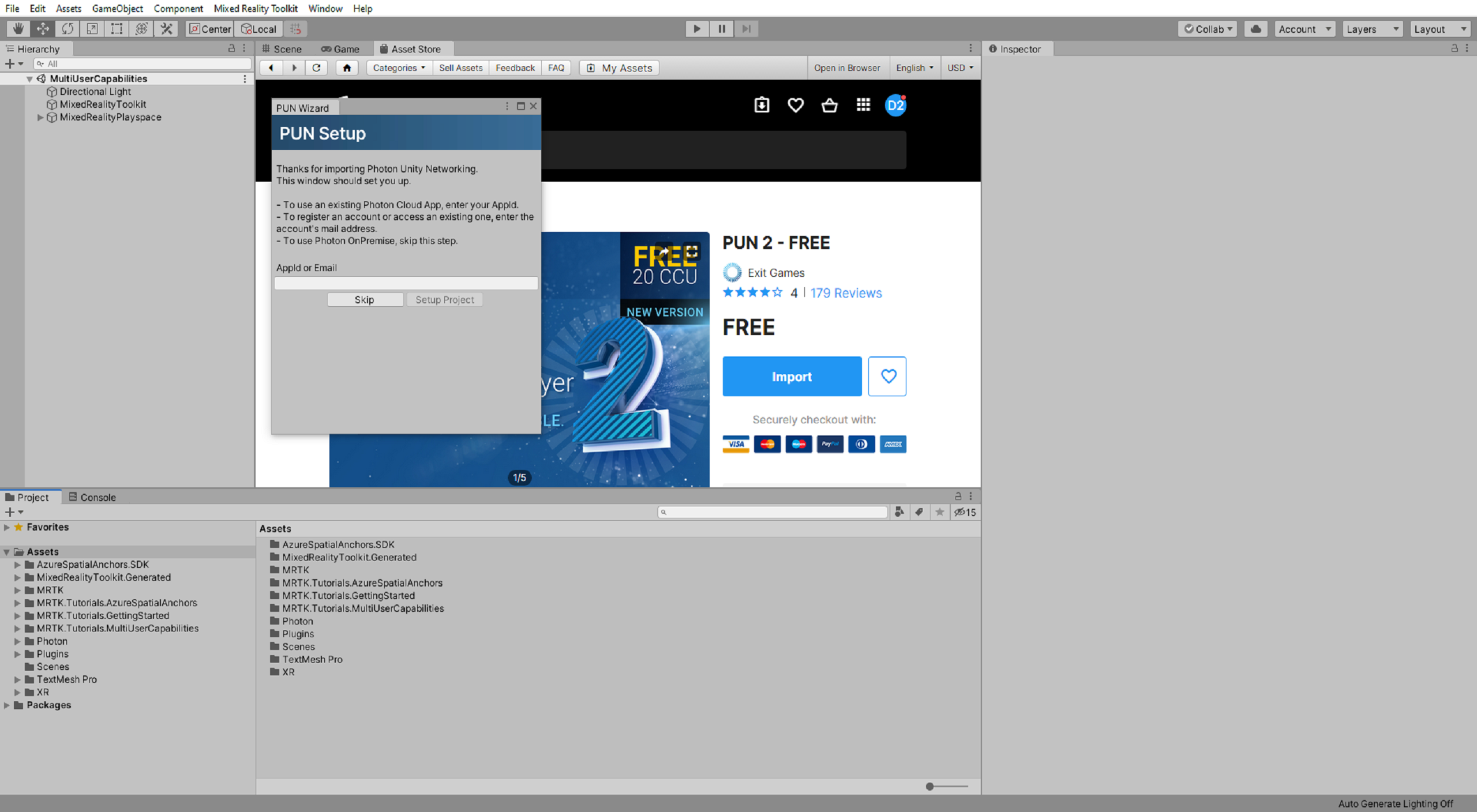
Task: Click the Import button for PUN 2 FREE
Action: point(791,376)
